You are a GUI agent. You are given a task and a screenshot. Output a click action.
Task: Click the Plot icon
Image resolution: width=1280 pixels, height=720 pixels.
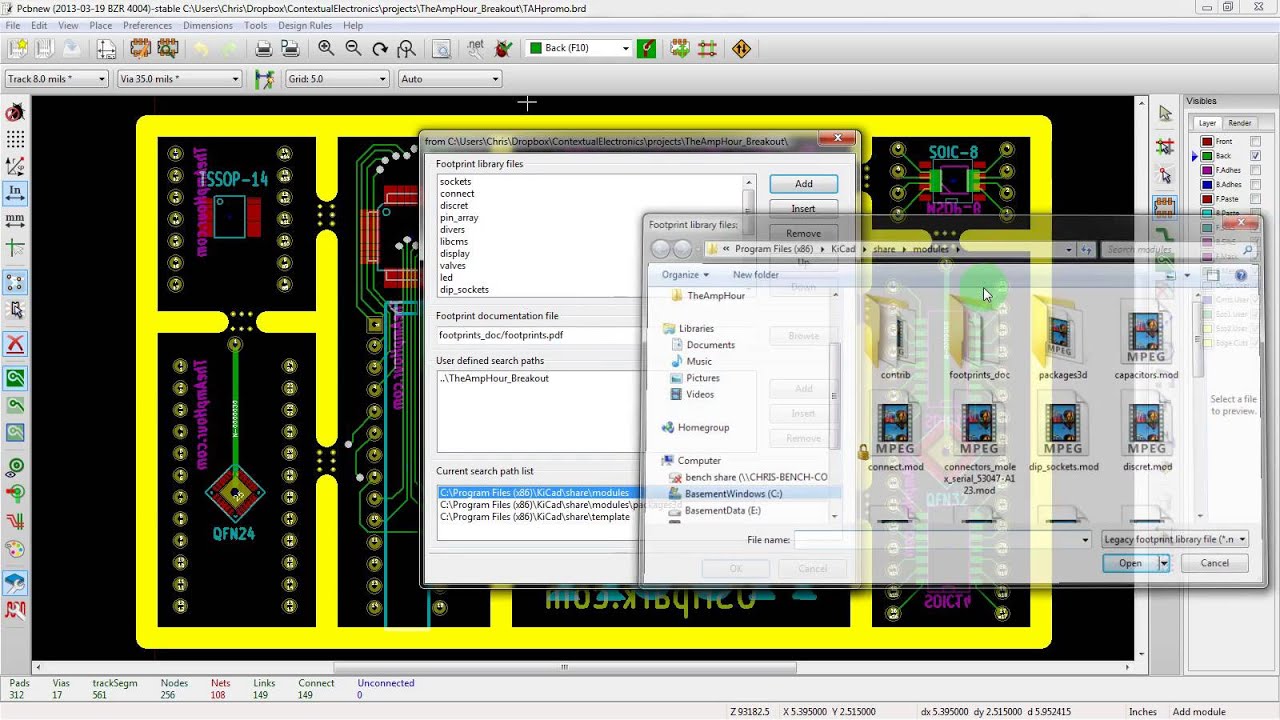(x=291, y=48)
